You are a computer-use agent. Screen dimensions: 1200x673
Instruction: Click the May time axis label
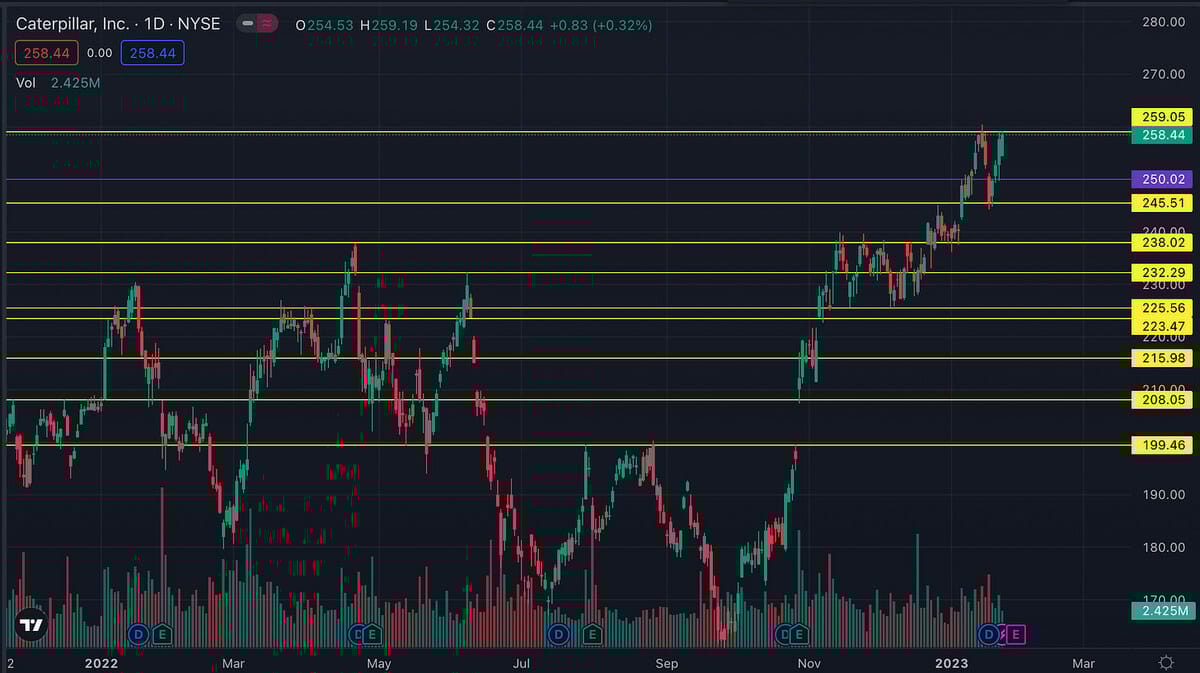coord(378,663)
